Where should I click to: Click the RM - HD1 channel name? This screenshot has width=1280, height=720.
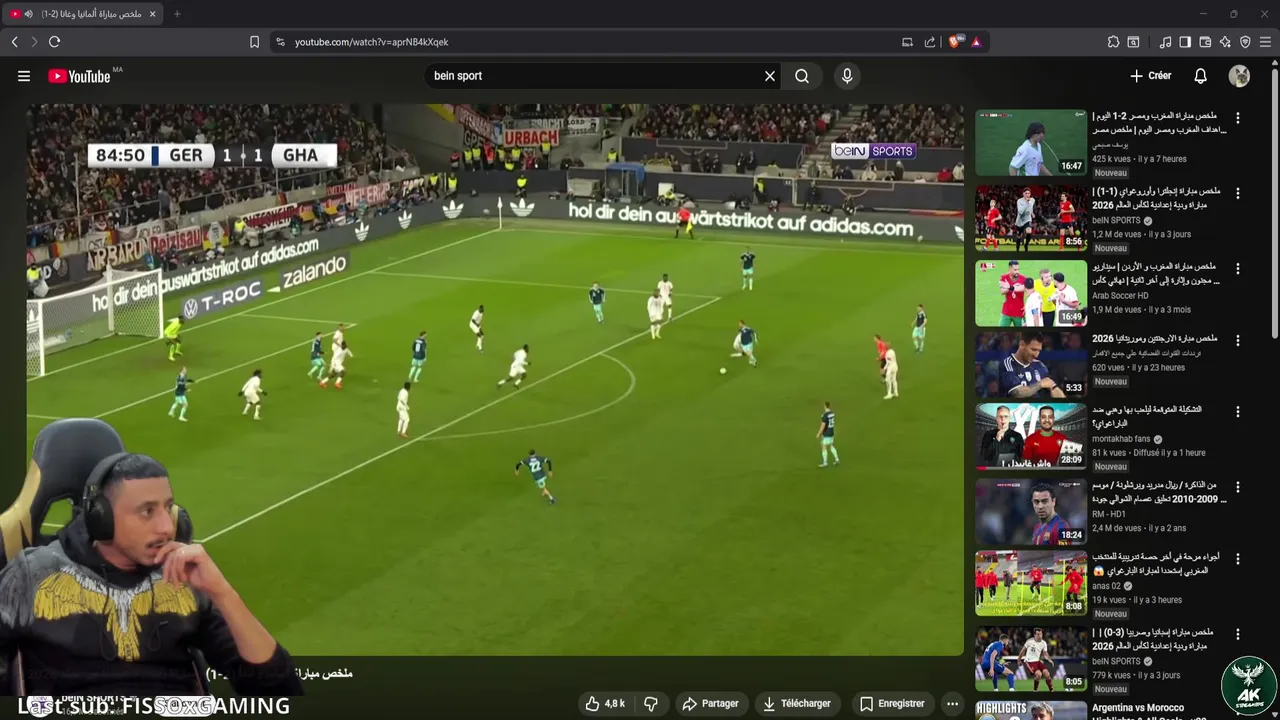point(1108,514)
